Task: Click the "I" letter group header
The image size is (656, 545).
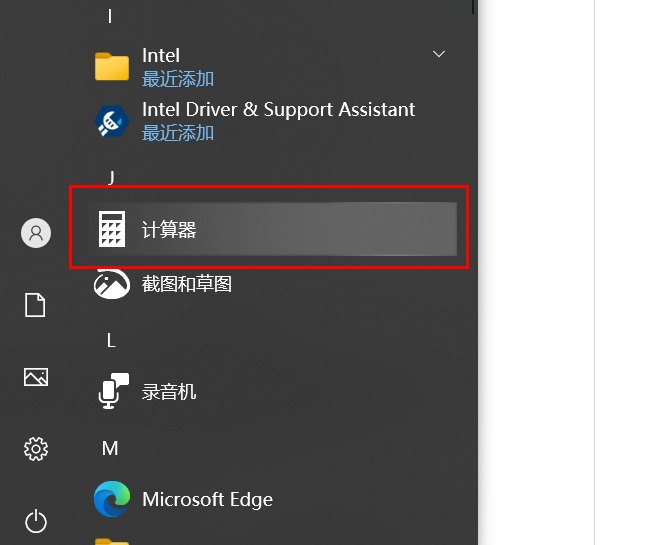Action: [x=109, y=16]
